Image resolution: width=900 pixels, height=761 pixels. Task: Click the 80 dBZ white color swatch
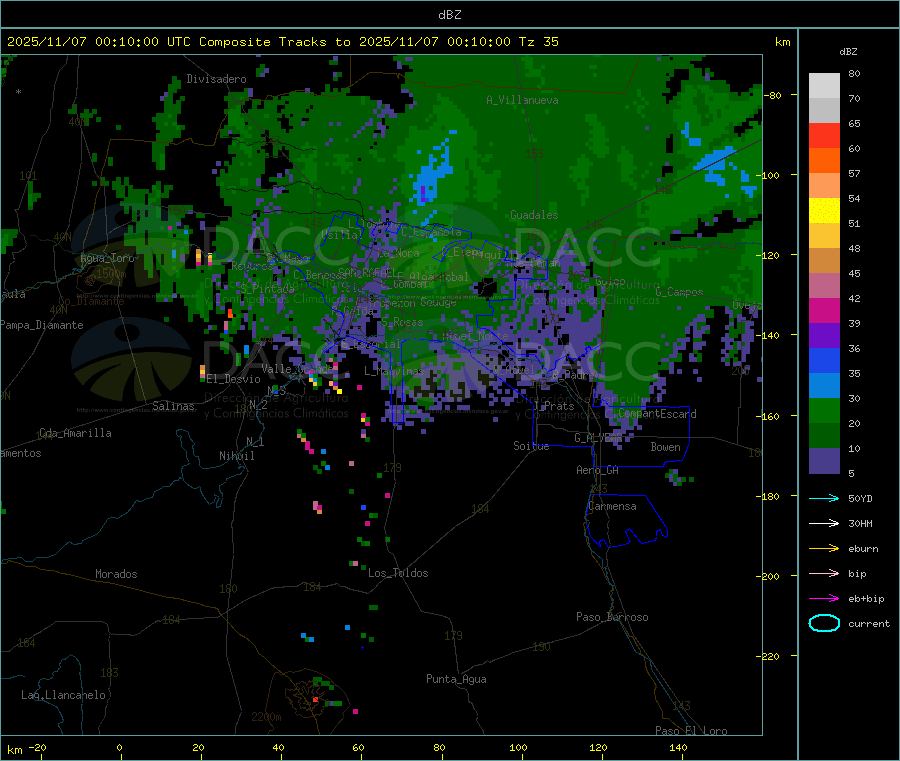pyautogui.click(x=824, y=86)
